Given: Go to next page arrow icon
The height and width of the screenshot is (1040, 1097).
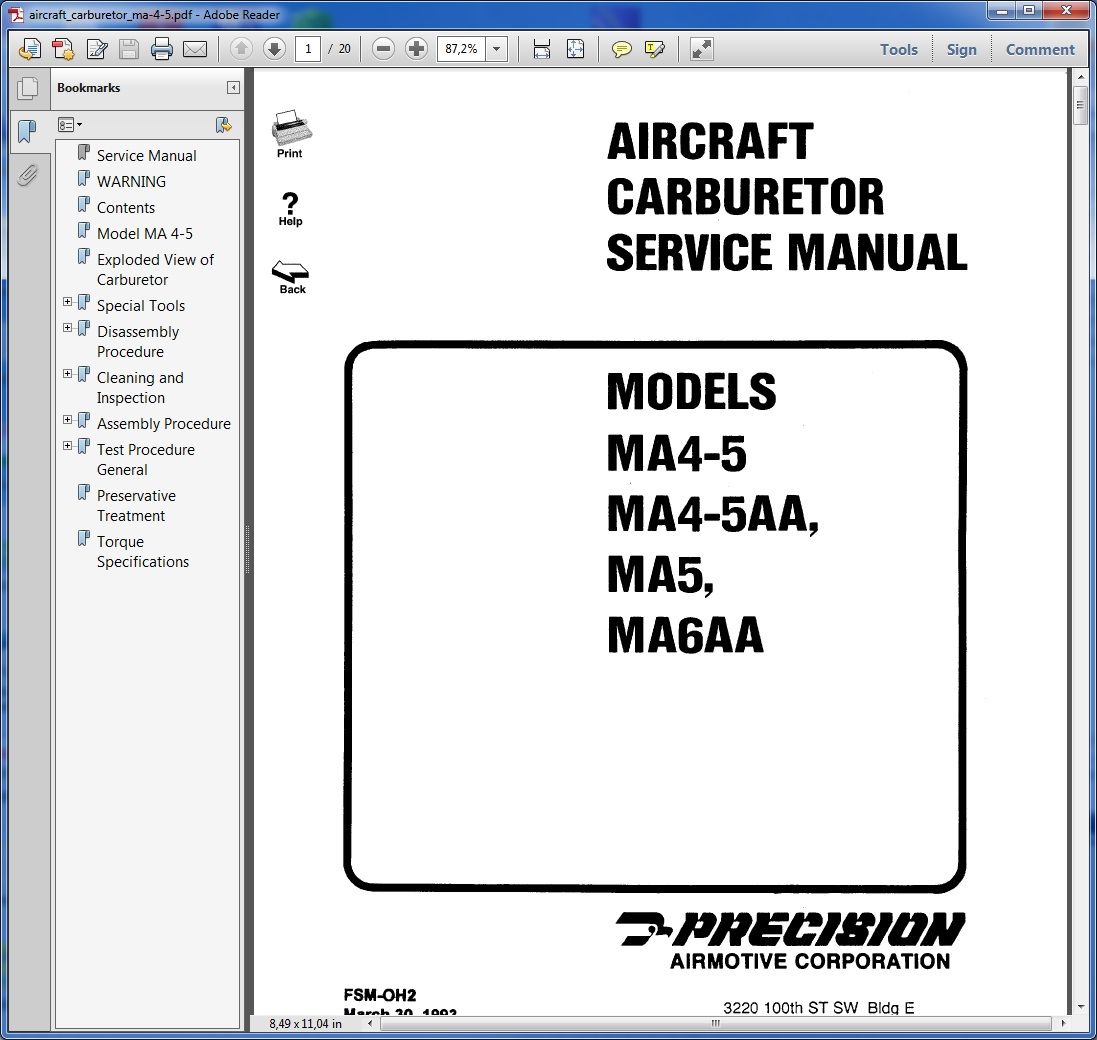Looking at the screenshot, I should pyautogui.click(x=274, y=49).
